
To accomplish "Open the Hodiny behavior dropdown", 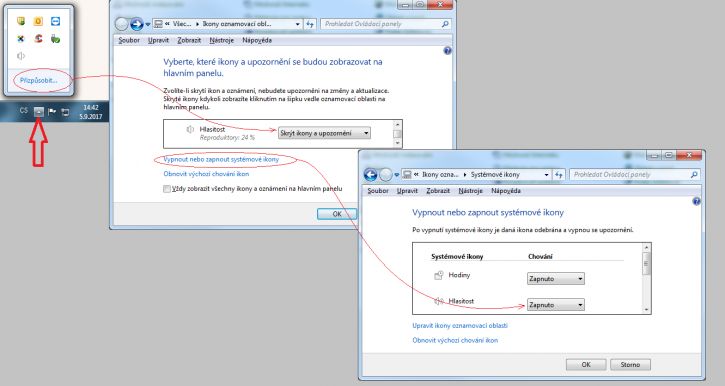I will pos(555,279).
